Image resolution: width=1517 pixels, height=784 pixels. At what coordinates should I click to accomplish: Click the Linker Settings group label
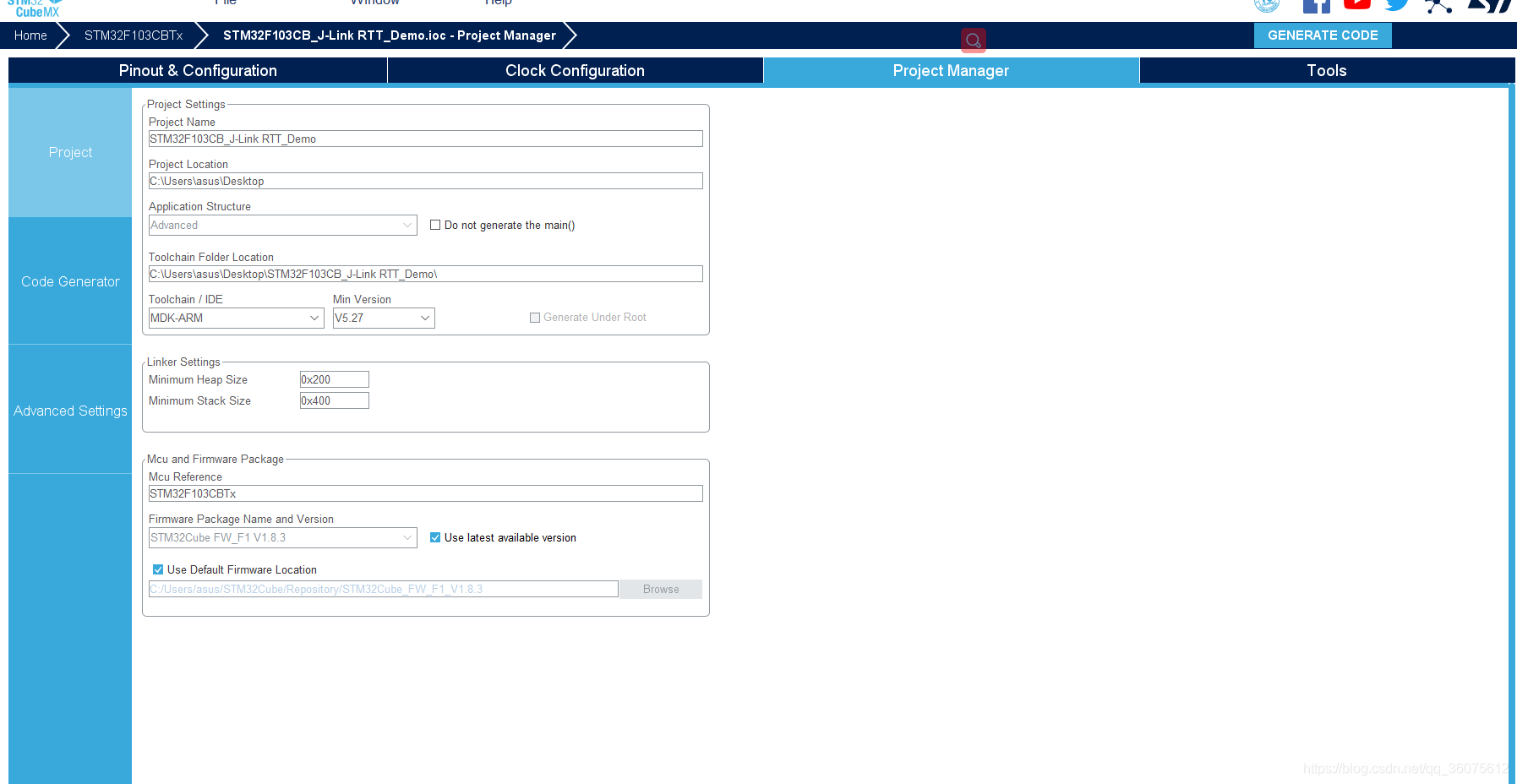183,362
